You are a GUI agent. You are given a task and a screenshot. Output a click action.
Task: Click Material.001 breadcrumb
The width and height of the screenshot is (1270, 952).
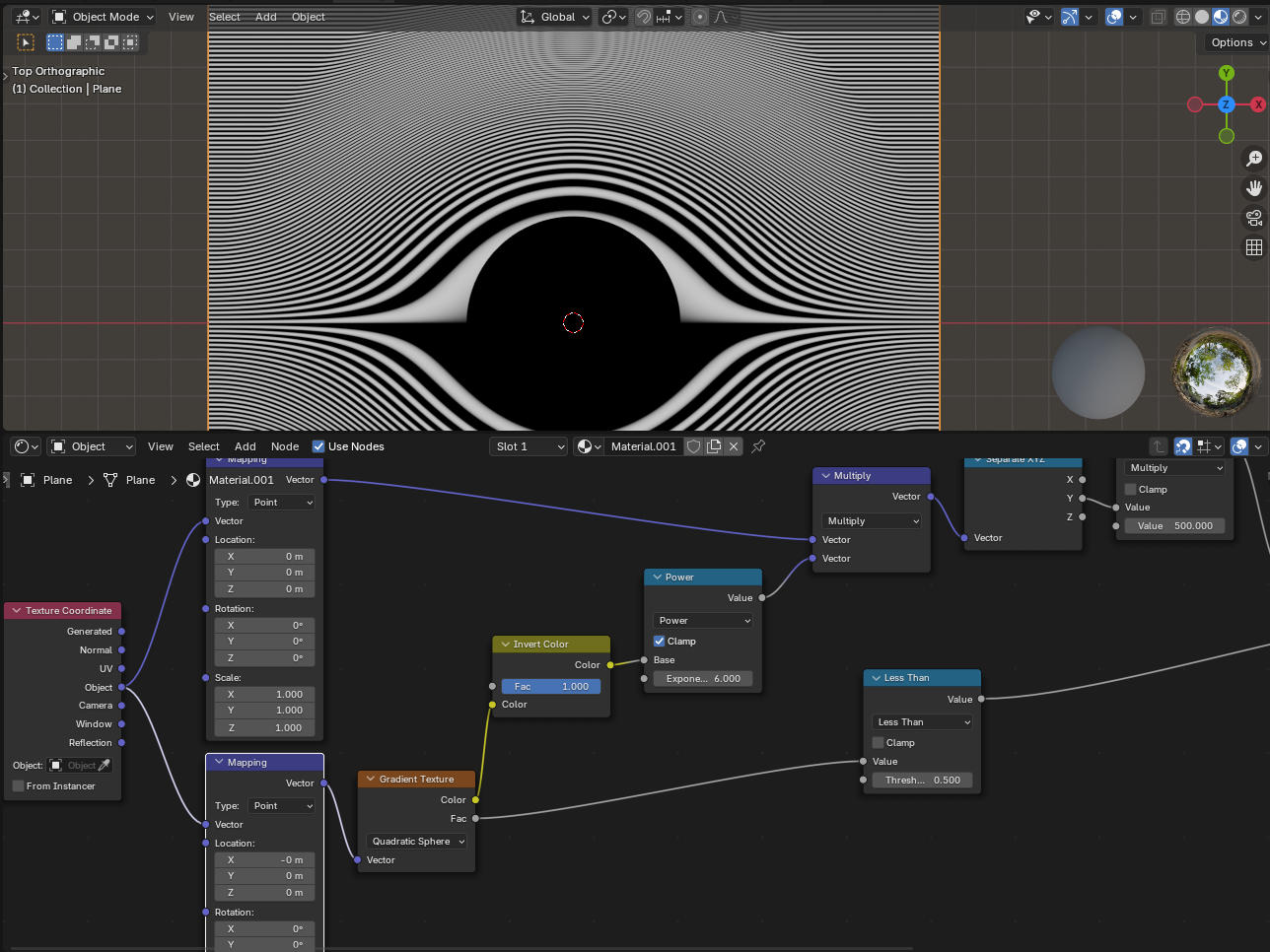point(232,480)
